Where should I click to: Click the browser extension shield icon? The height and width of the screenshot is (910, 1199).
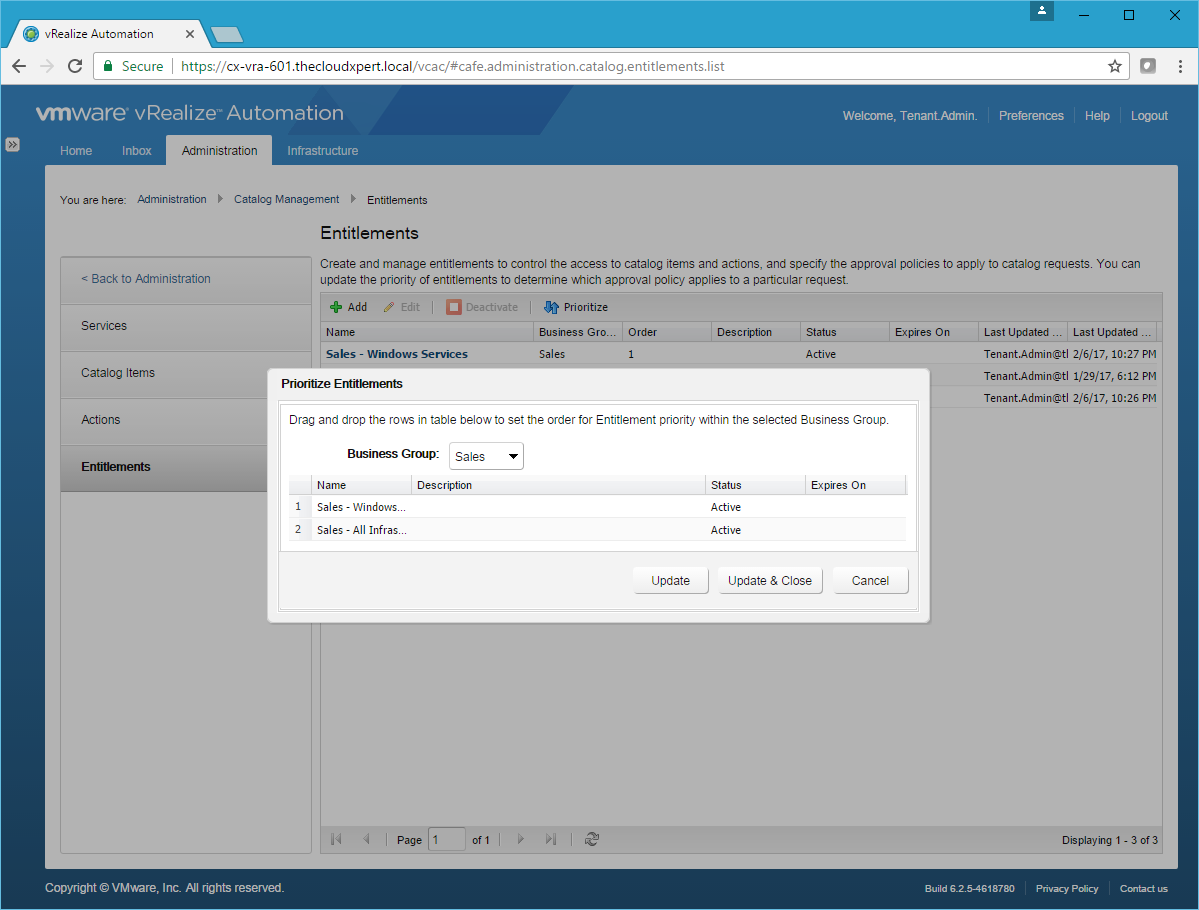(x=1148, y=66)
